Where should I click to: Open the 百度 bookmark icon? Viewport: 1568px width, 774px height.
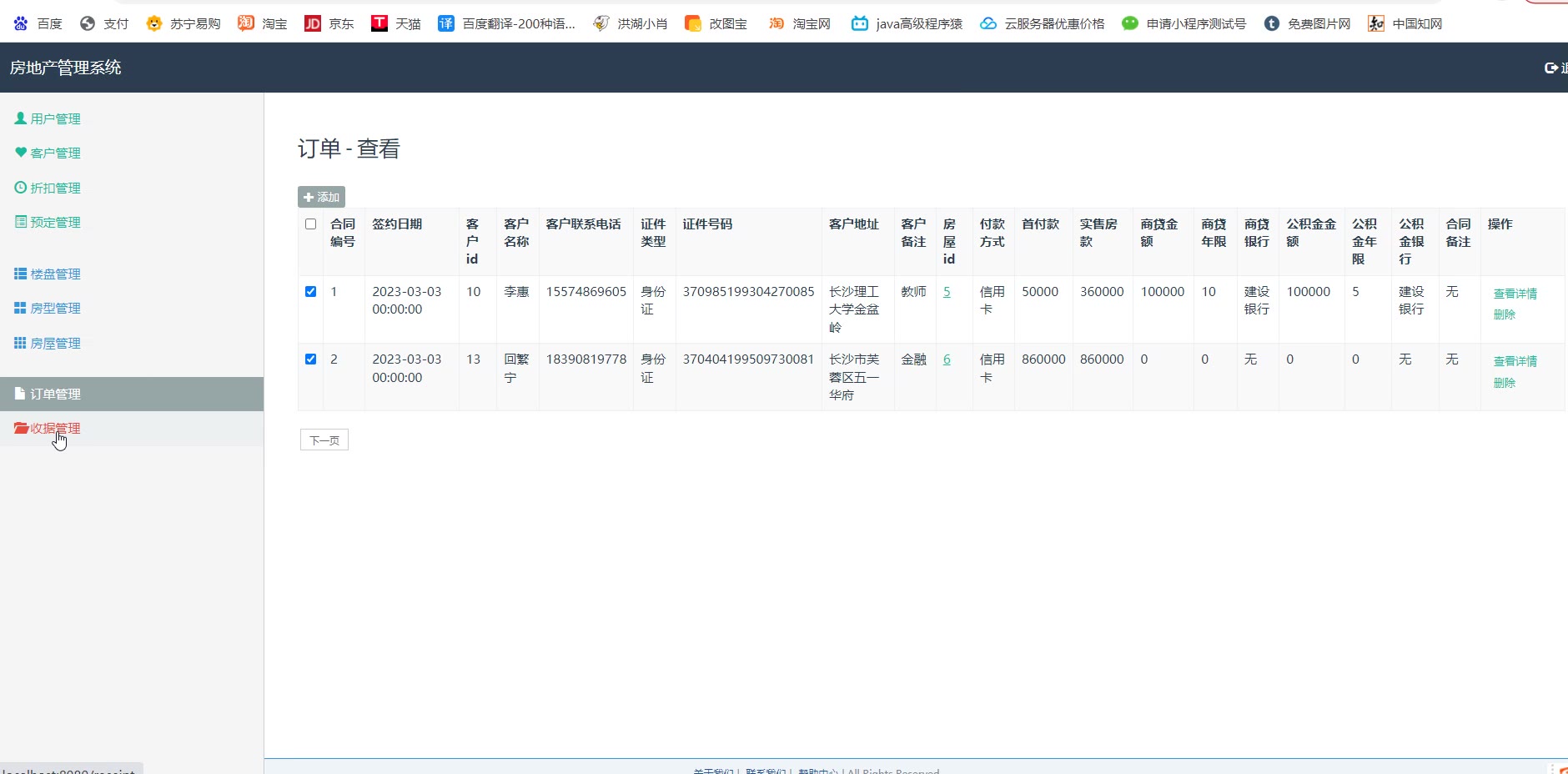(x=21, y=23)
